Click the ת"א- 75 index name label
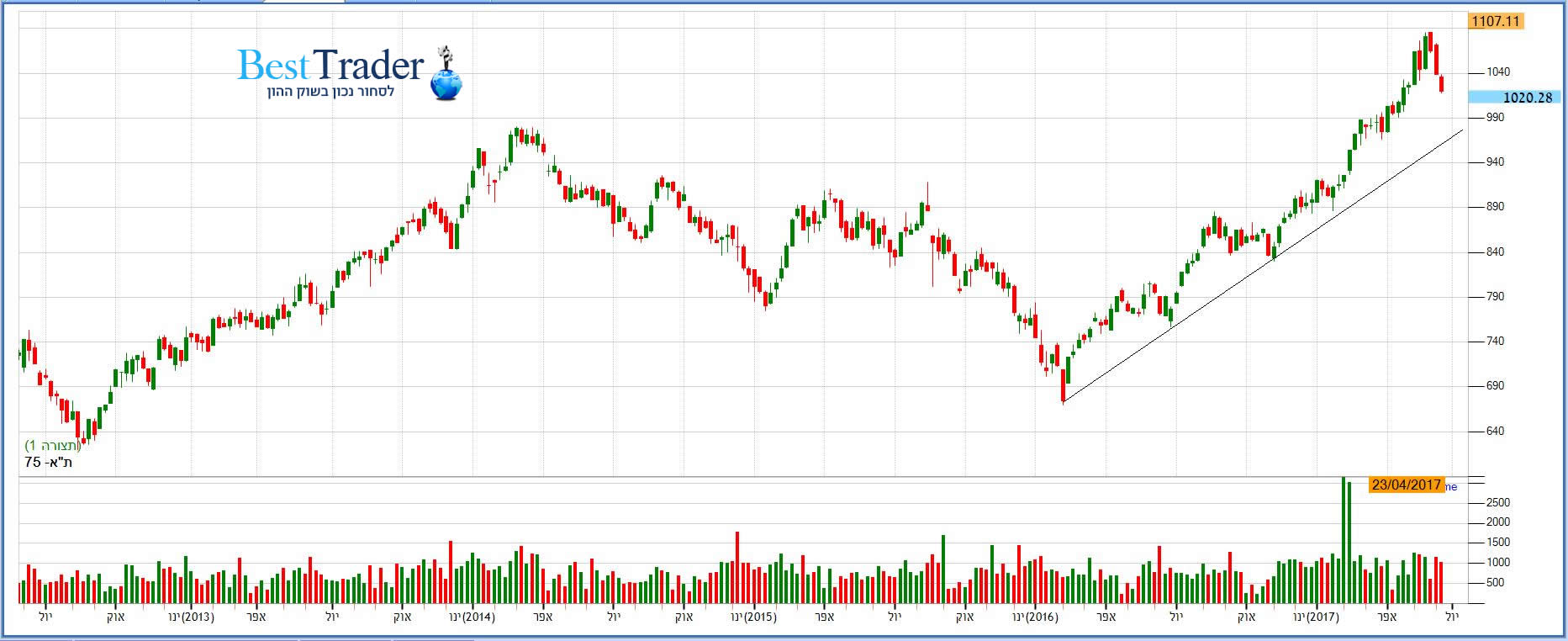This screenshot has height=641, width=1568. tap(49, 463)
